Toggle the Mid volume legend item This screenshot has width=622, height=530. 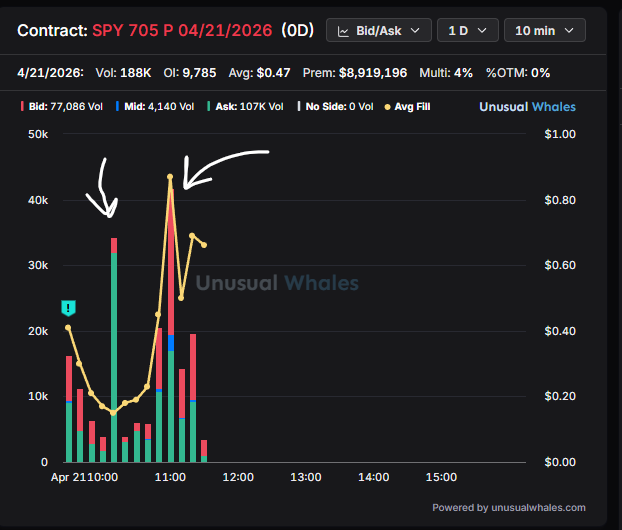click(155, 106)
